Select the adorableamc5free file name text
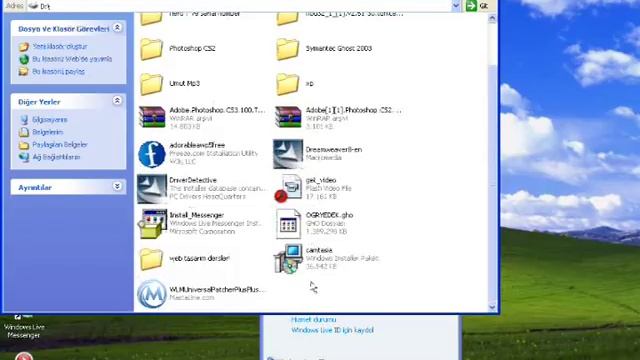The image size is (640, 360). pos(197,145)
